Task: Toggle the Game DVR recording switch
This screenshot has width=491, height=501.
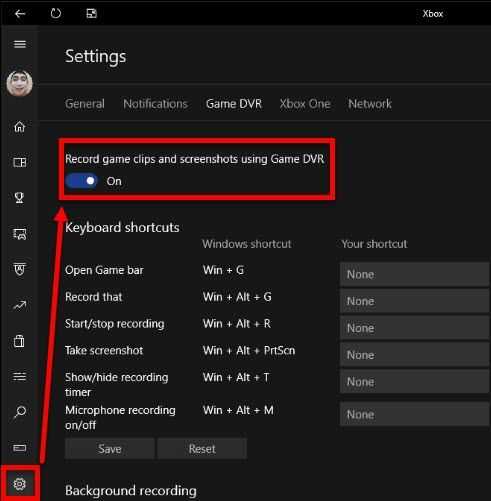Action: point(82,181)
